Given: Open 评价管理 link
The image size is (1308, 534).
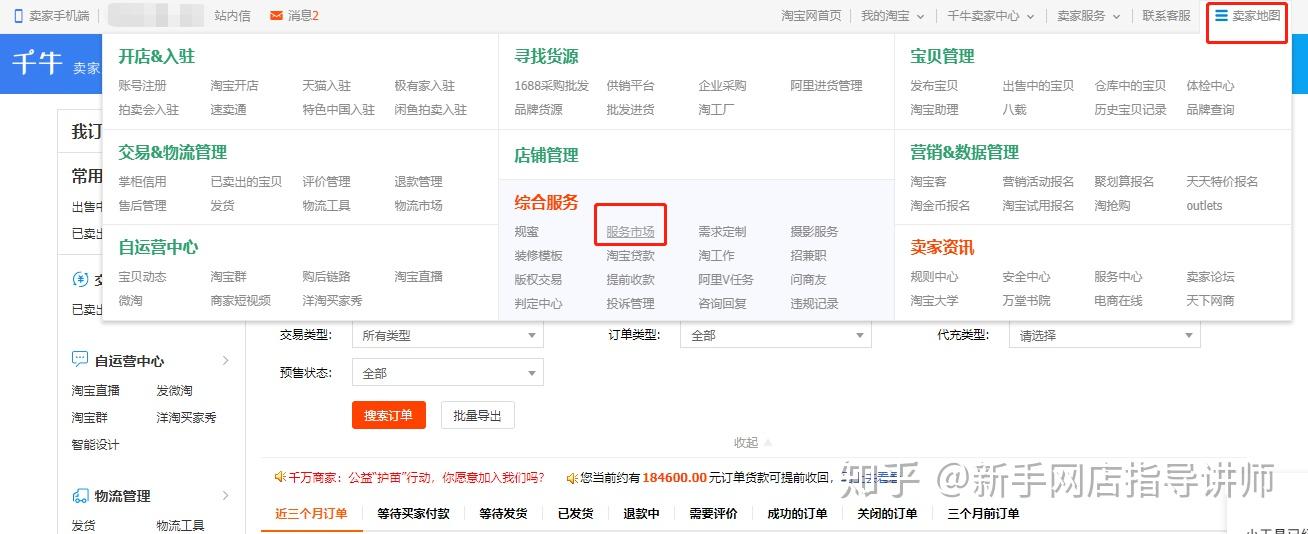Looking at the screenshot, I should (327, 182).
